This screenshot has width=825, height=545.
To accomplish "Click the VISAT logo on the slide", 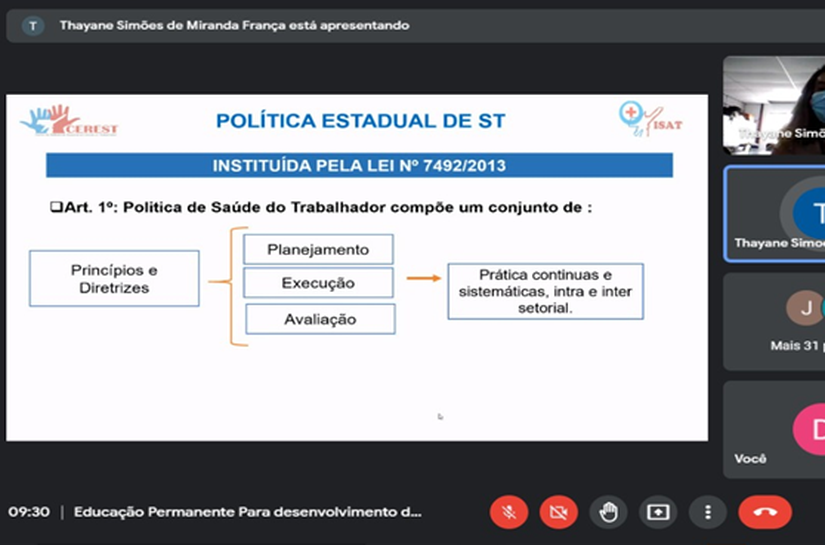I will [650, 119].
